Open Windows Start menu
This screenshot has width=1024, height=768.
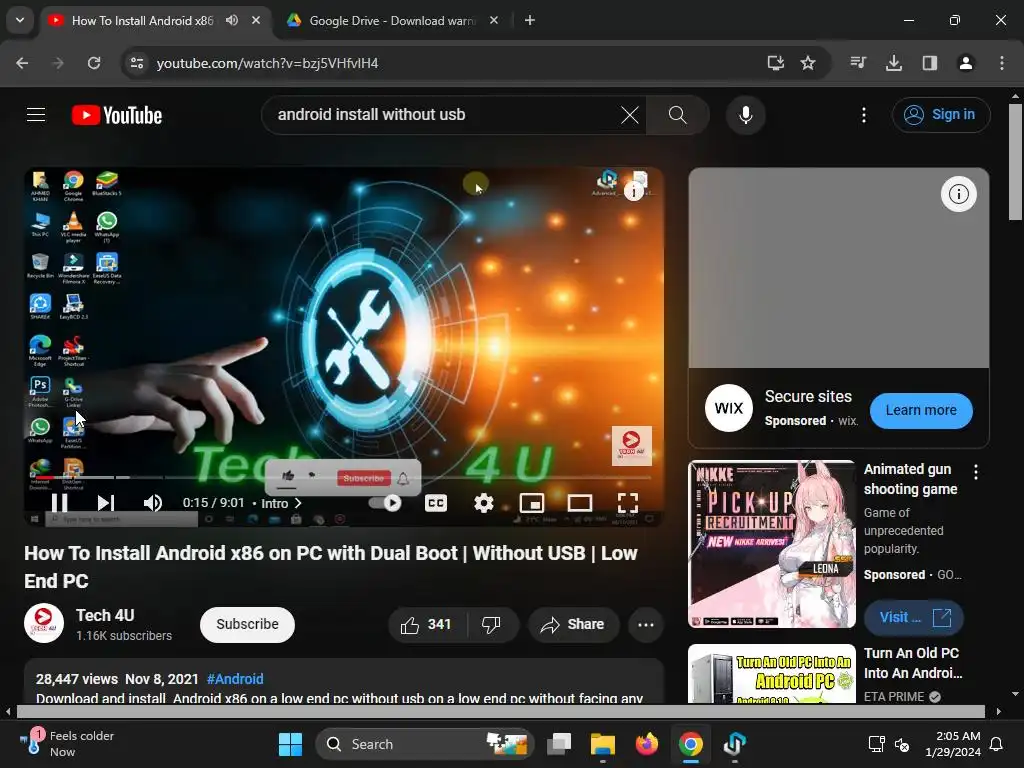tap(290, 744)
